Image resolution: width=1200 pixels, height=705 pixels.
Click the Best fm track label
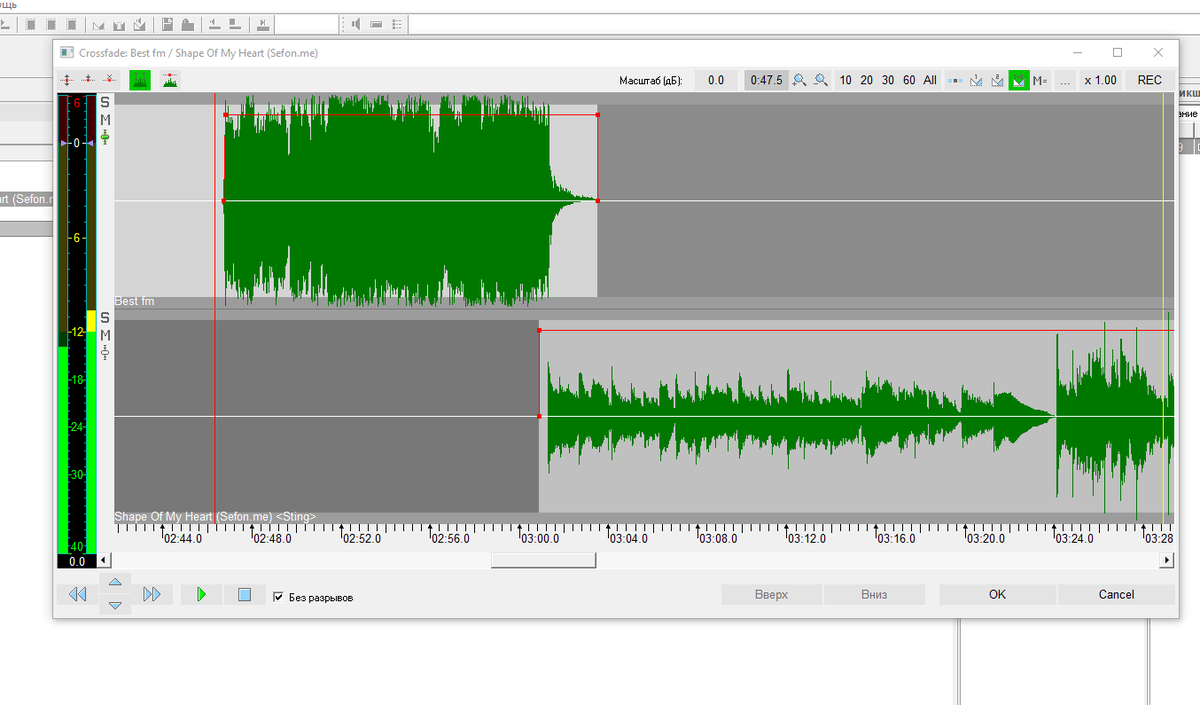134,301
